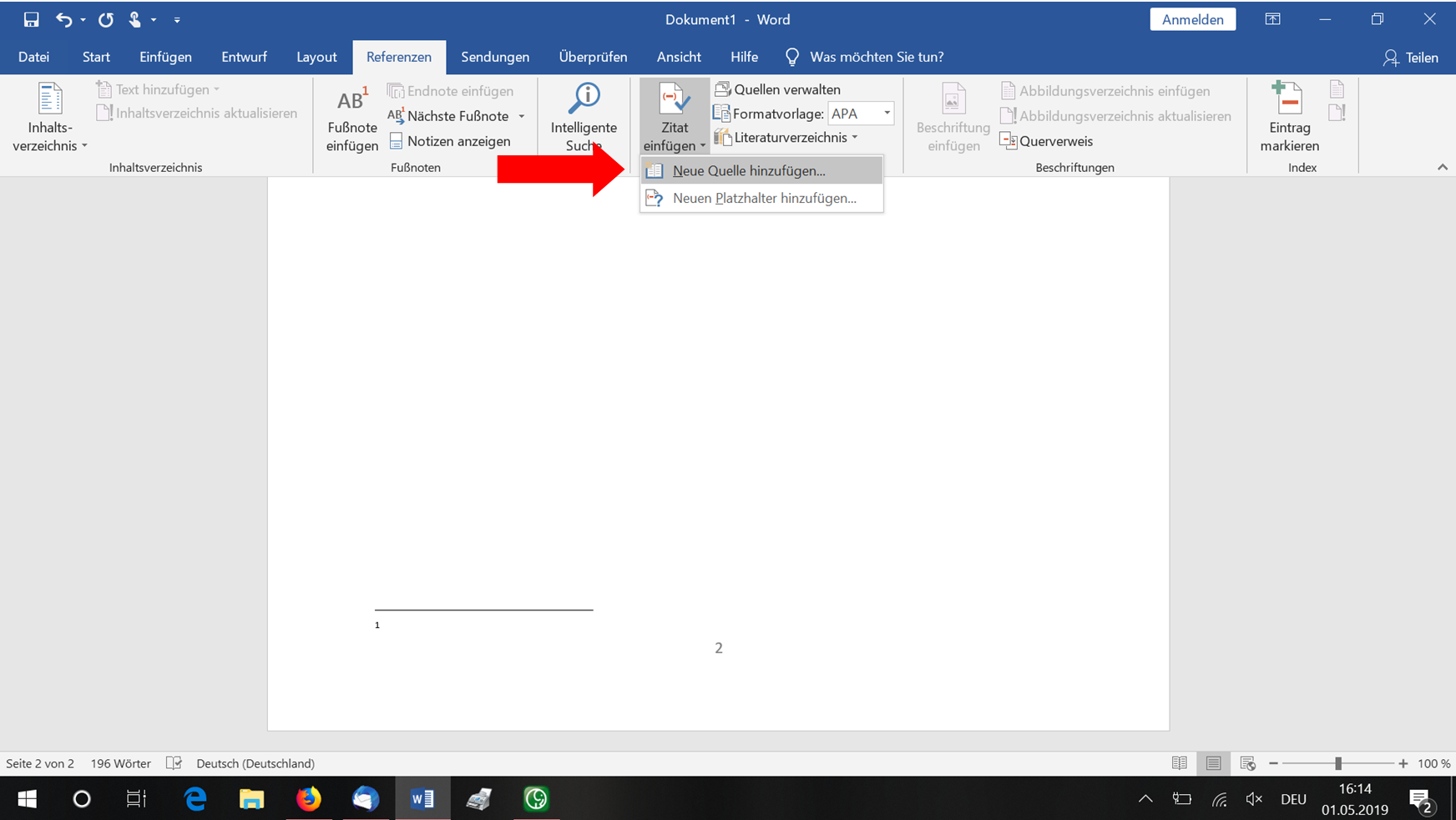This screenshot has height=820, width=1456.
Task: Switch to the read mode view button
Action: point(1179,763)
